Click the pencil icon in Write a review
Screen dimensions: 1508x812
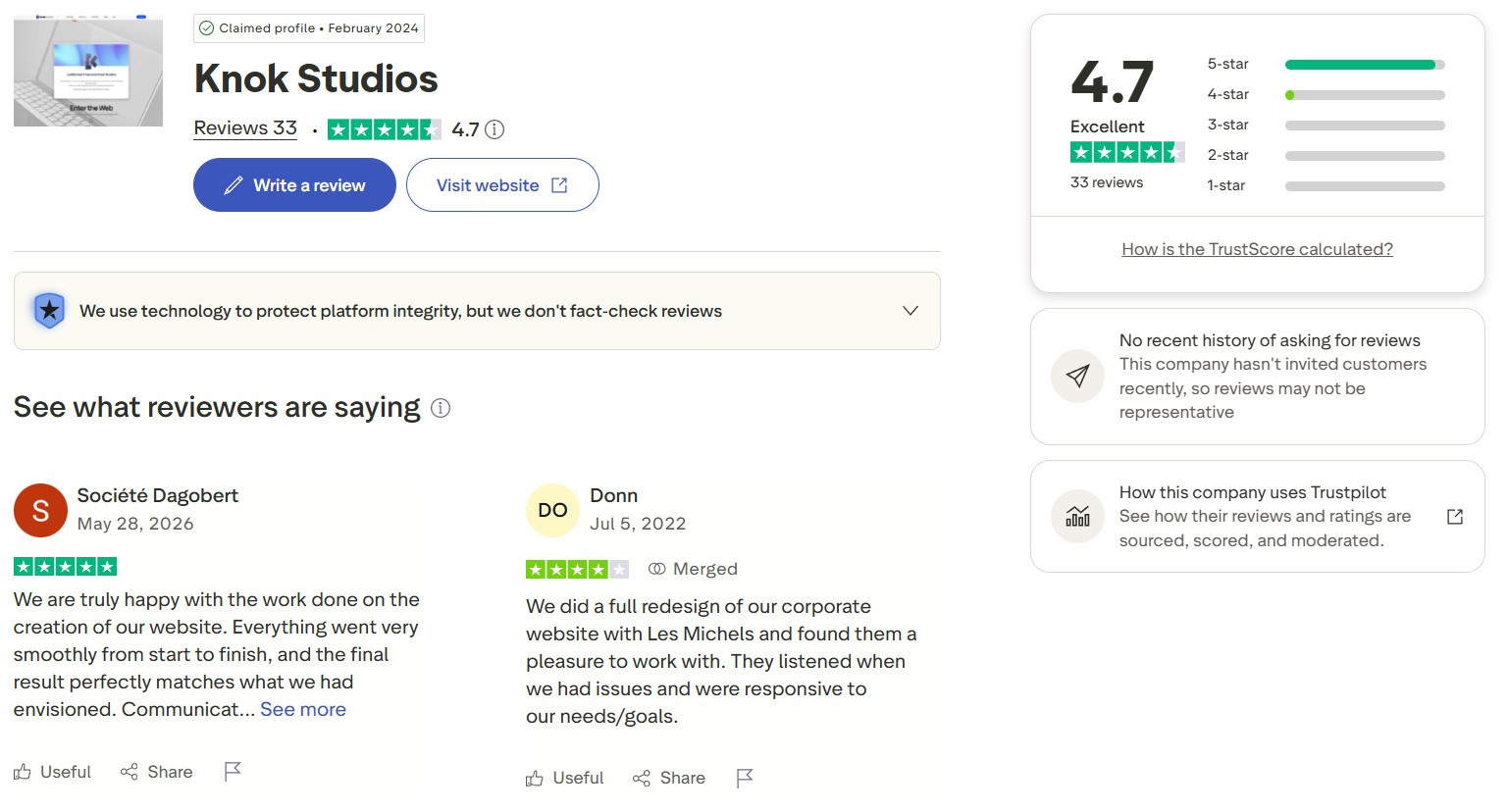click(x=234, y=185)
